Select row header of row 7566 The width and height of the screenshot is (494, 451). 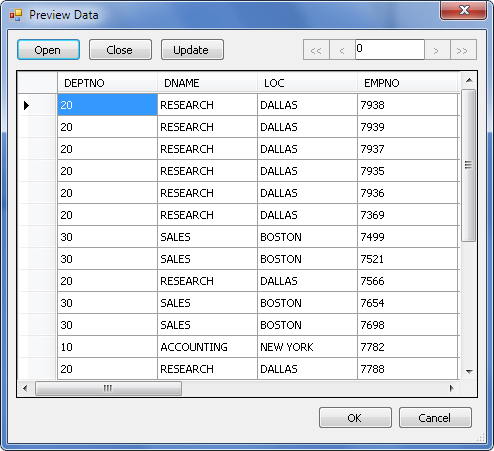coord(37,281)
